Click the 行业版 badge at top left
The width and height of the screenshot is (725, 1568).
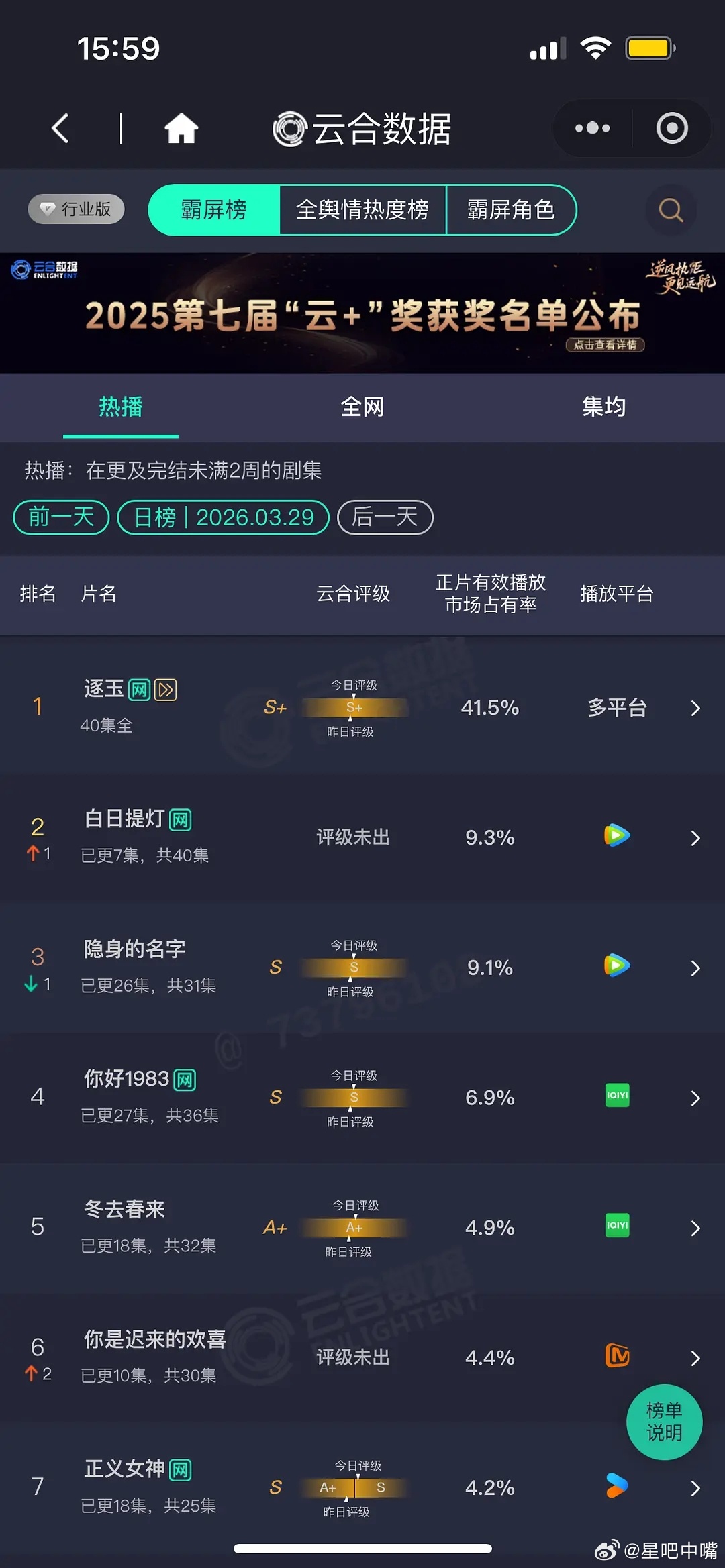[x=75, y=209]
